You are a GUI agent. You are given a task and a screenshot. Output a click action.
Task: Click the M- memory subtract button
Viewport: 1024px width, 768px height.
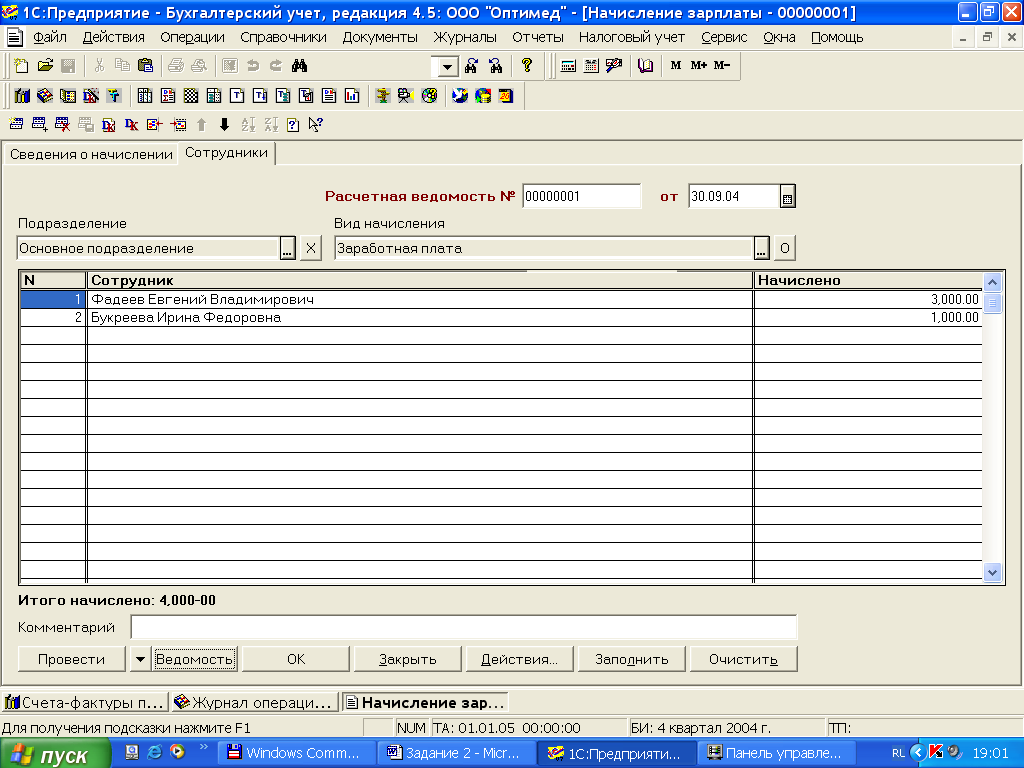pyautogui.click(x=722, y=65)
